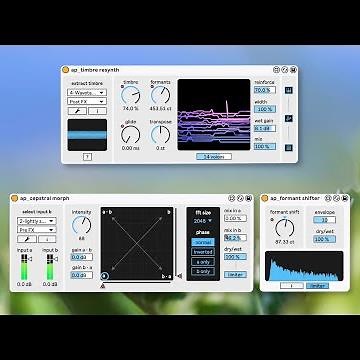Click the first title-bar icon of formant shifter
Image resolution: width=360 pixels, height=360 pixels.
(x=328, y=198)
